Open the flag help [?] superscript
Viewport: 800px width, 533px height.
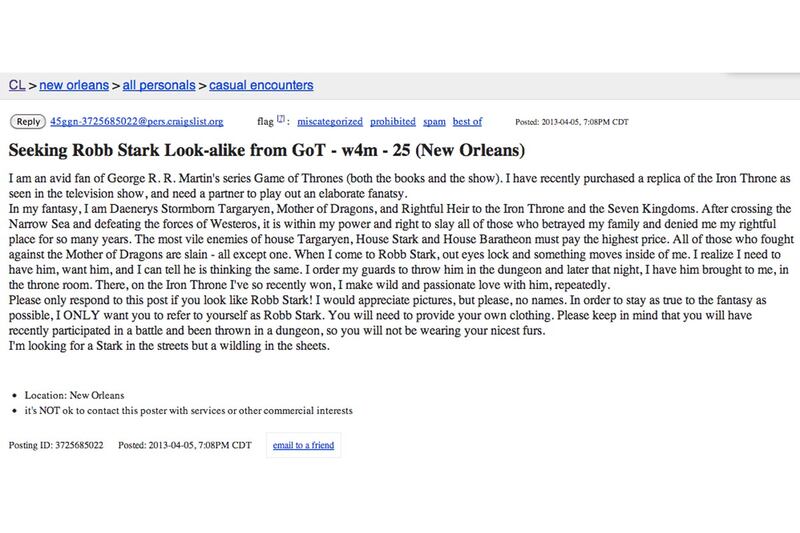282,120
